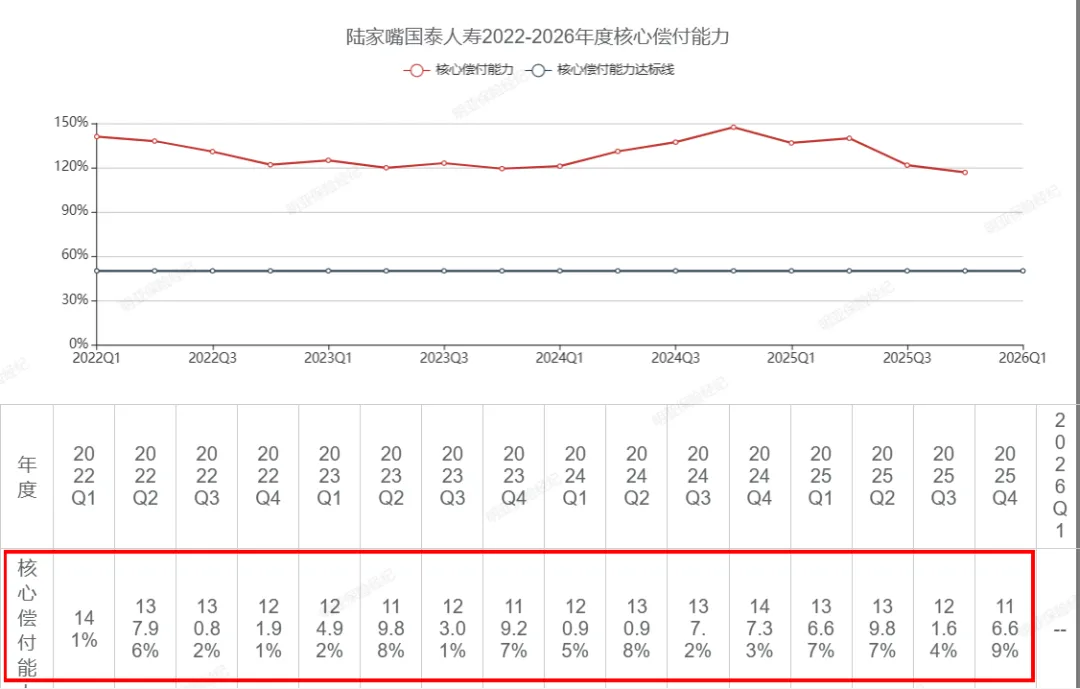Click the chart title 陆家嘴国泰人寿2022-2026年度核心偿付能力

[x=537, y=36]
